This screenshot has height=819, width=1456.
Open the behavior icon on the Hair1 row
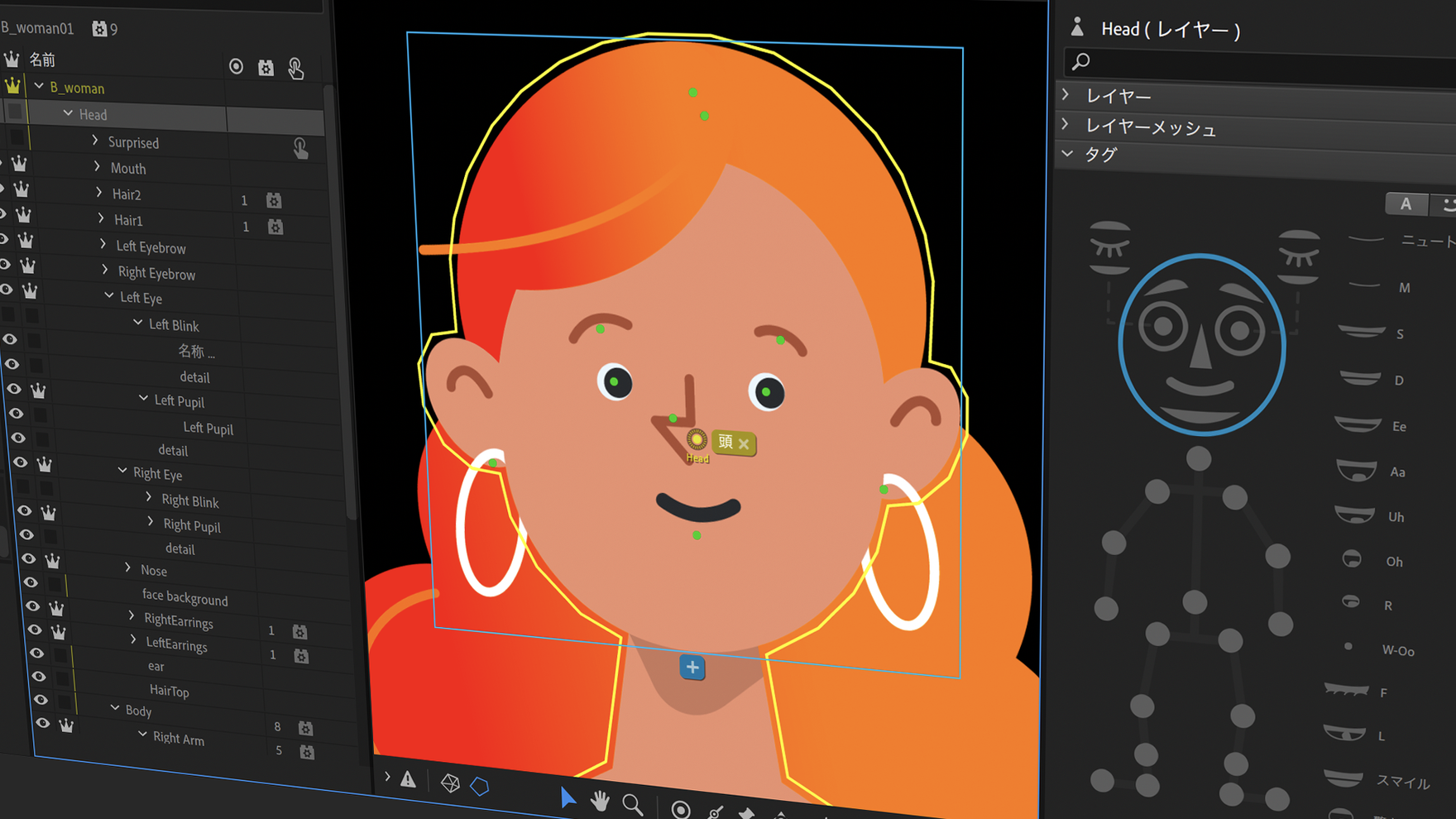point(275,226)
